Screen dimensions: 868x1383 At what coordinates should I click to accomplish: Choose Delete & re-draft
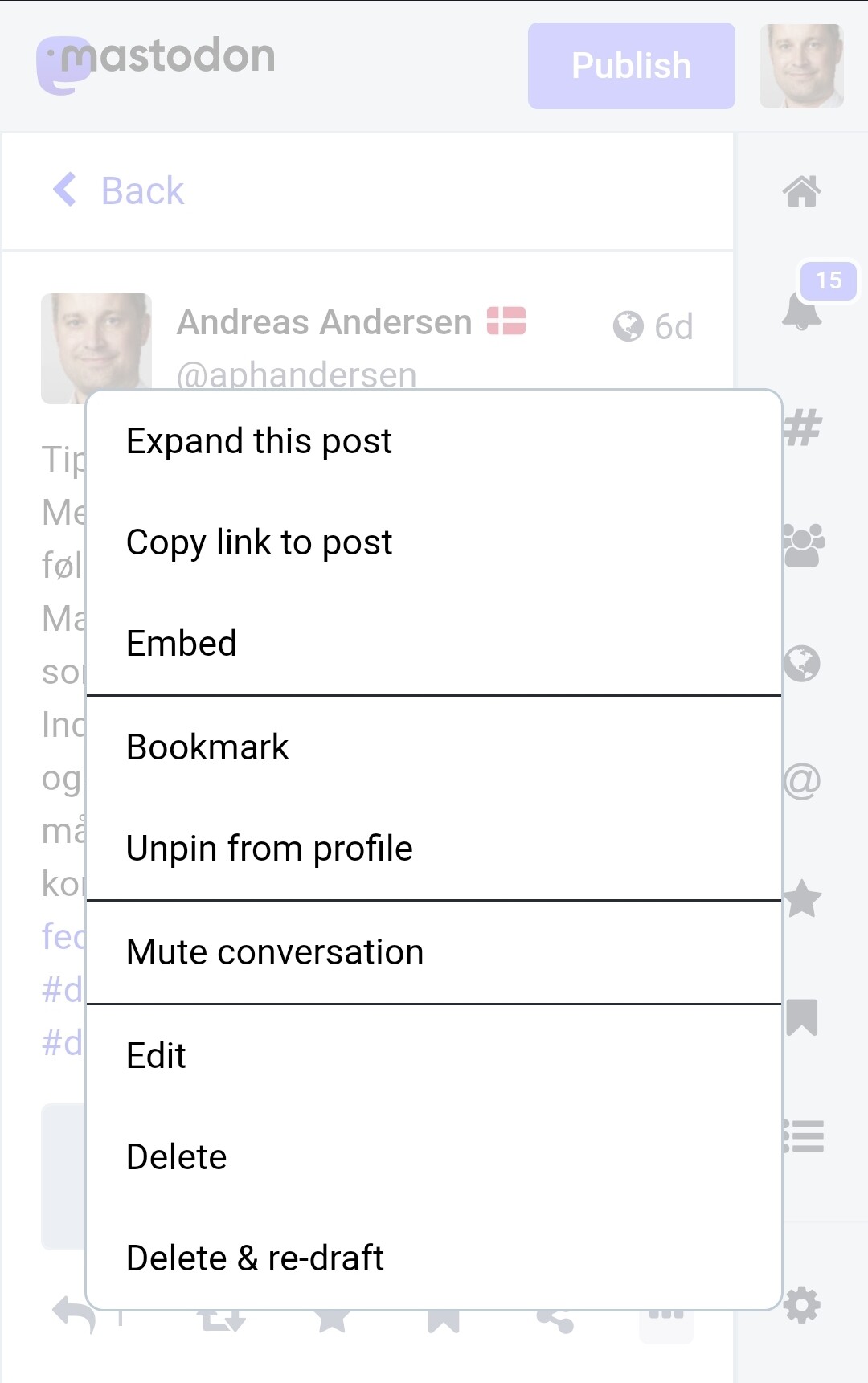tap(434, 1258)
